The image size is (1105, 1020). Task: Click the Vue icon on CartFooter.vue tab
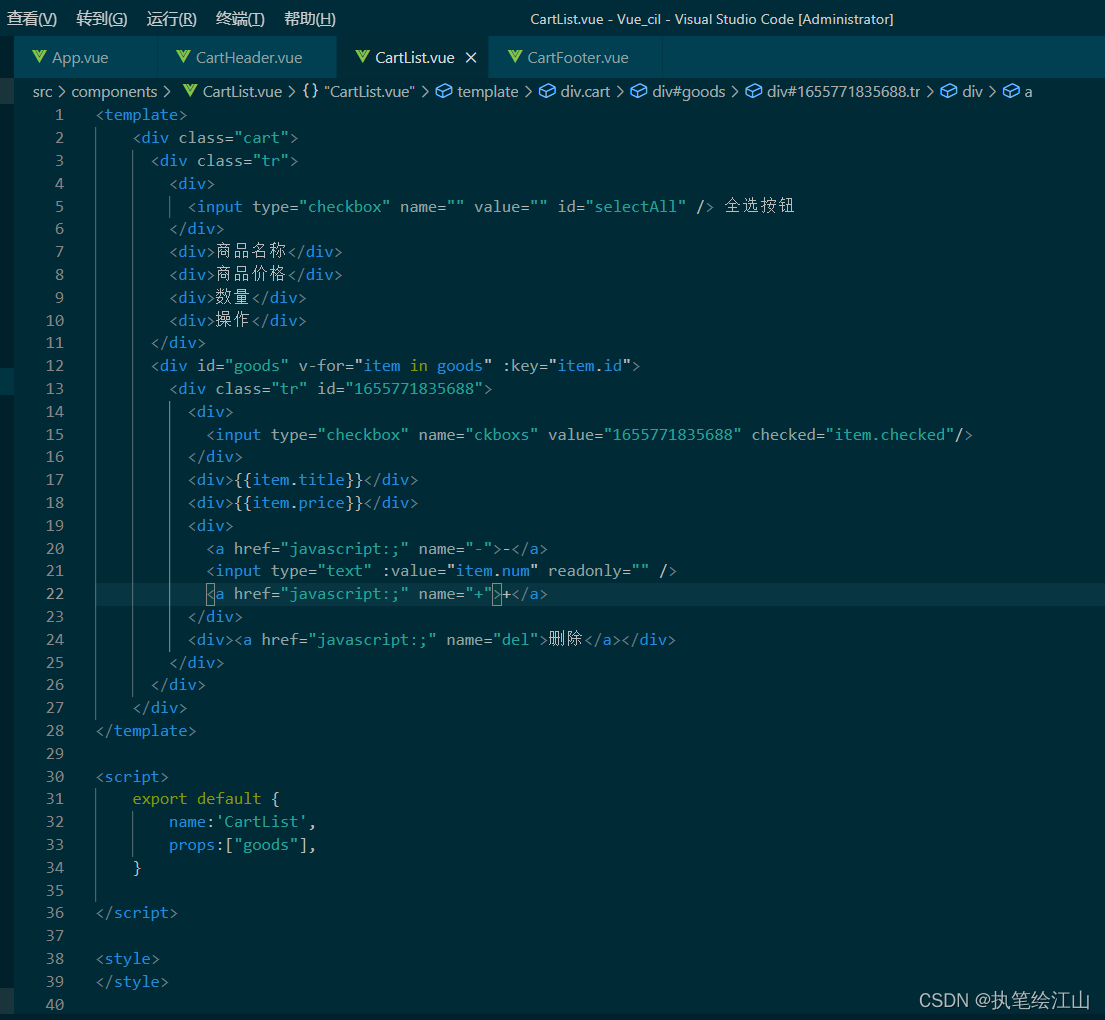pos(515,57)
